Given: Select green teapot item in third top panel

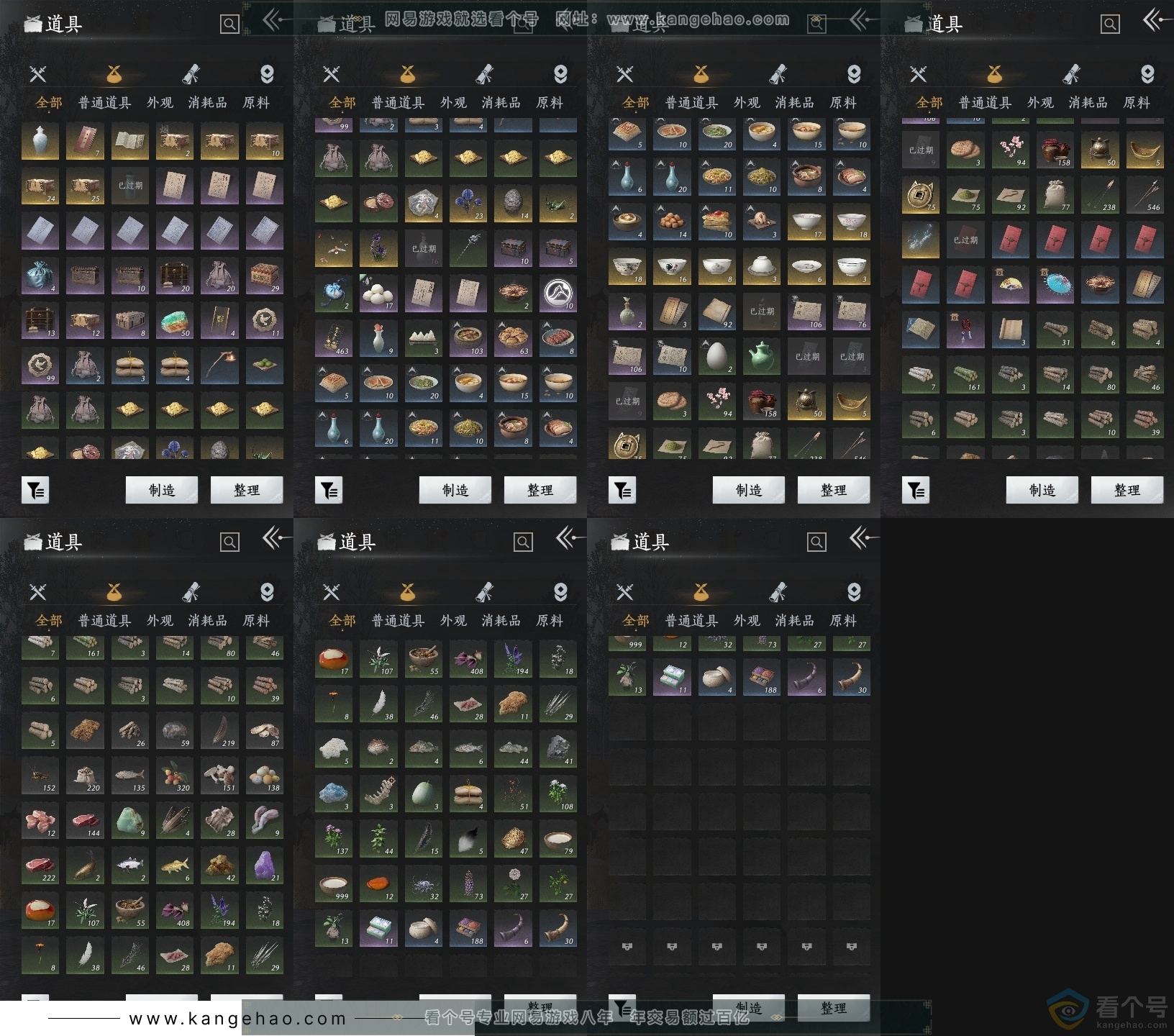Looking at the screenshot, I should 762,357.
